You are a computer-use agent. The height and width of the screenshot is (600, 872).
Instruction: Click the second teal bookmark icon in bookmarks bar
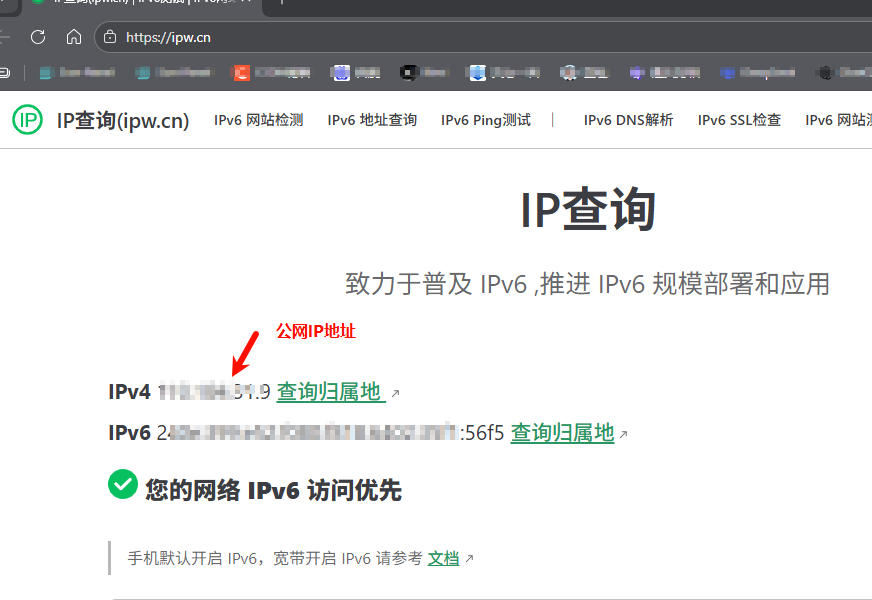coord(142,72)
